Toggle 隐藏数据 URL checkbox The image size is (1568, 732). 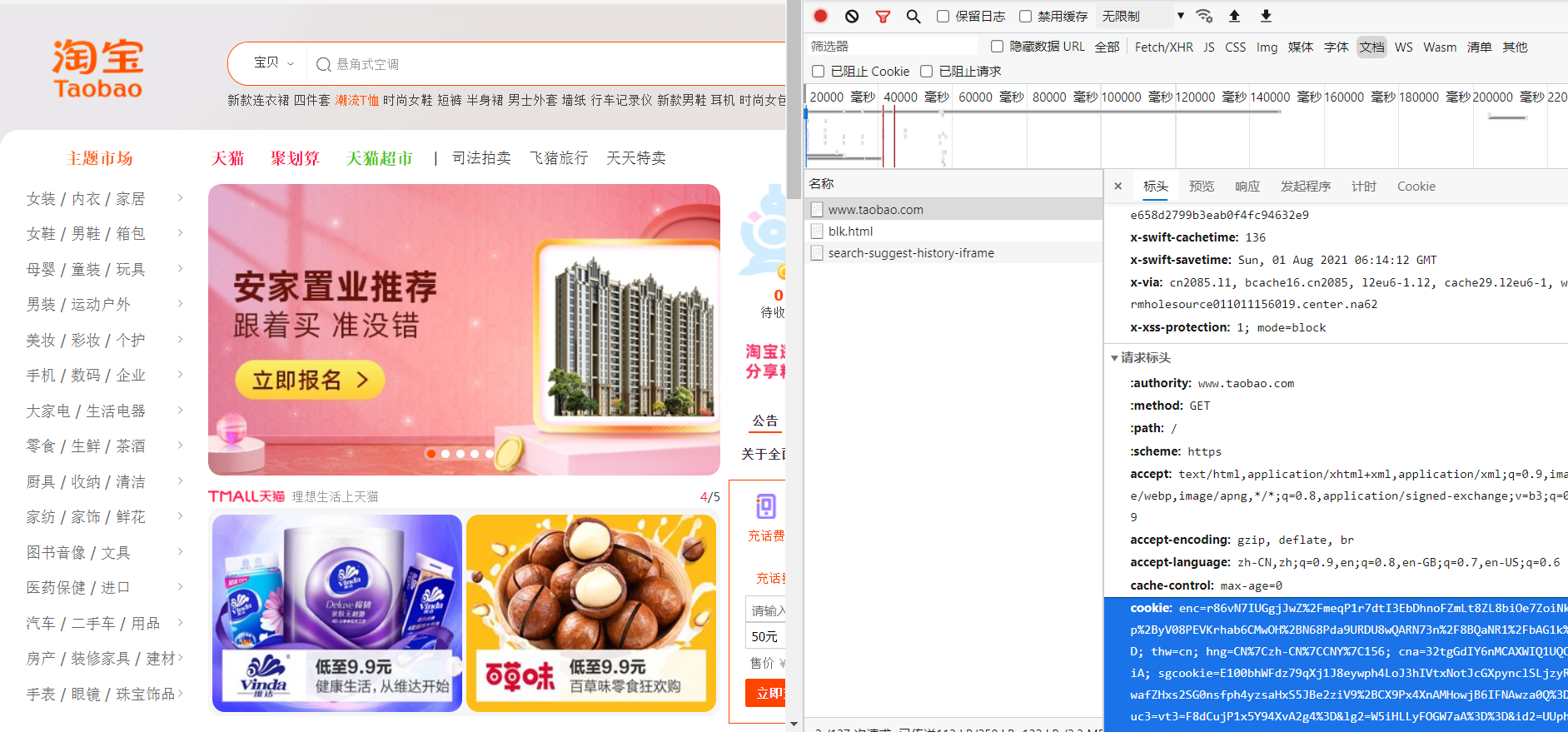[x=997, y=47]
